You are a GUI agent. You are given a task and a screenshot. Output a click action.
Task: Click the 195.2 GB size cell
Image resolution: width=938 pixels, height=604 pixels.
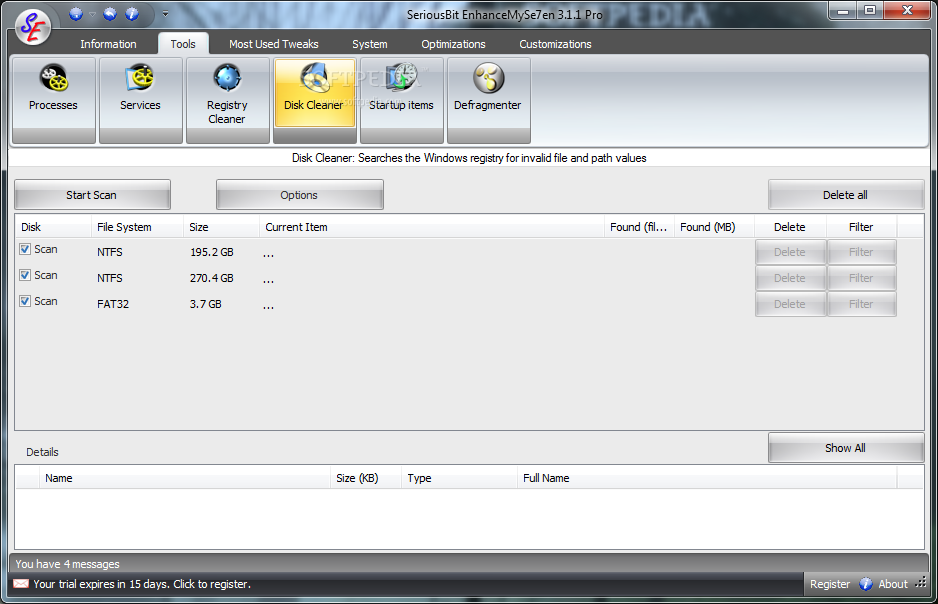tap(212, 252)
